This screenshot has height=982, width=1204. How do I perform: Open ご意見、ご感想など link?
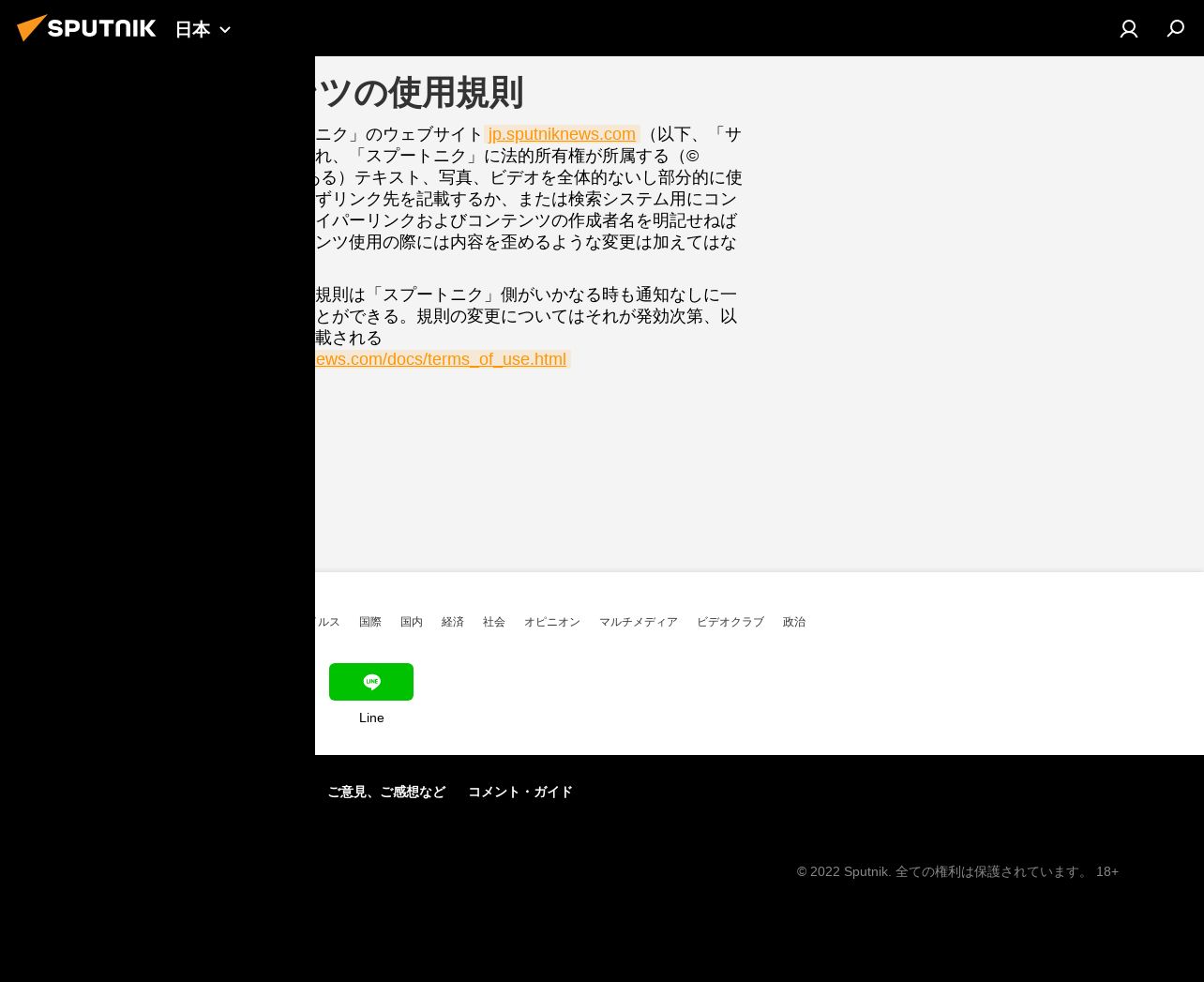point(386,792)
